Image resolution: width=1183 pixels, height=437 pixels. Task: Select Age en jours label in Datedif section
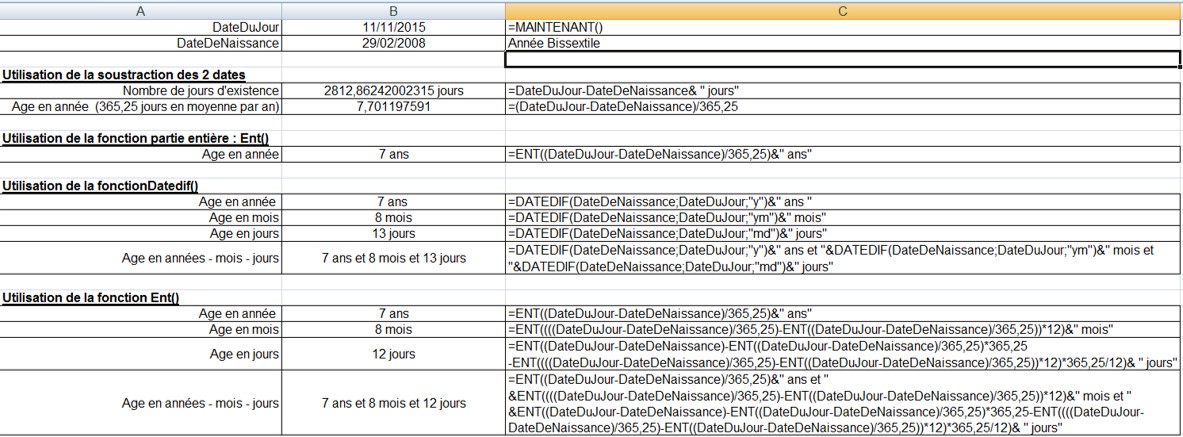(140, 233)
